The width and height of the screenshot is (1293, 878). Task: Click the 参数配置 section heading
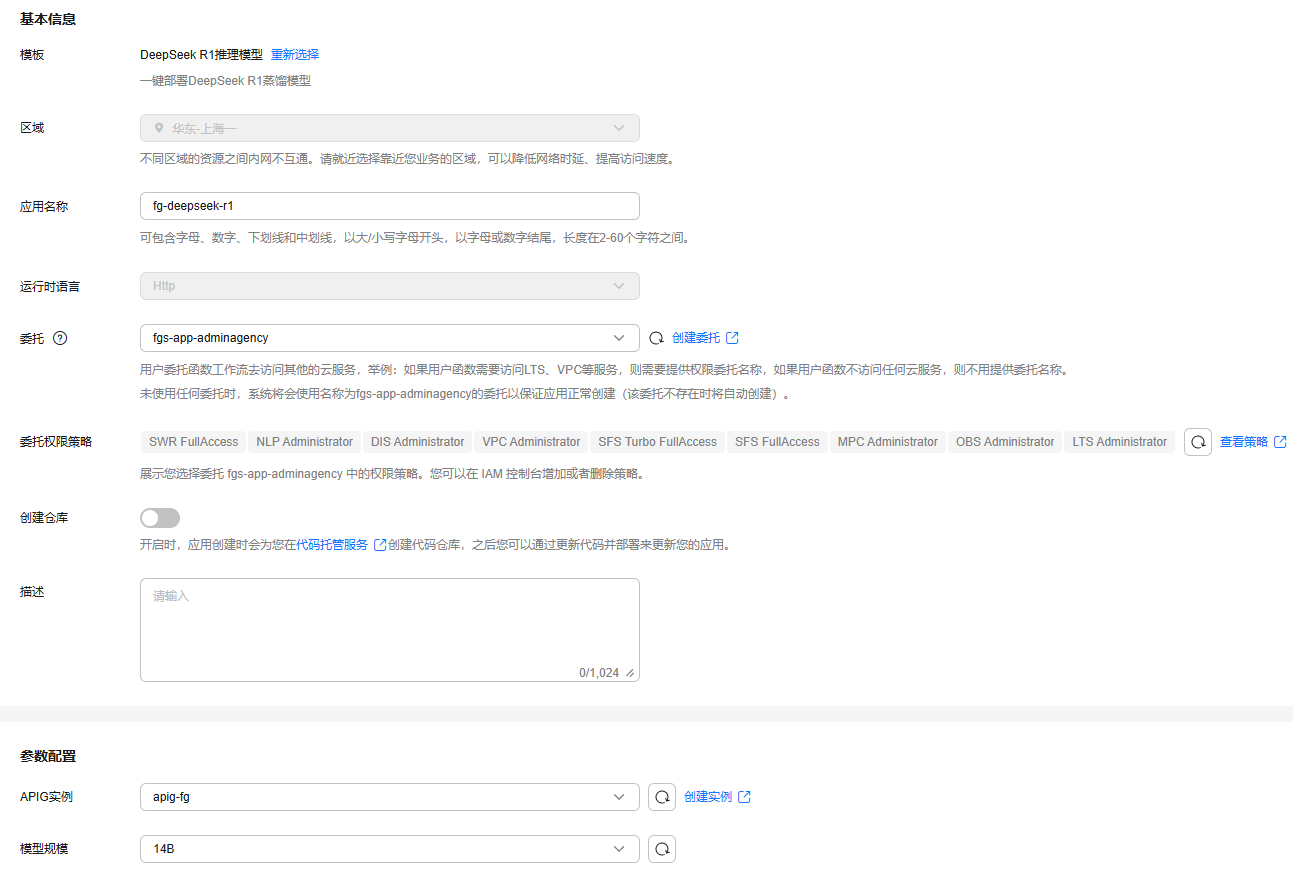coord(48,756)
